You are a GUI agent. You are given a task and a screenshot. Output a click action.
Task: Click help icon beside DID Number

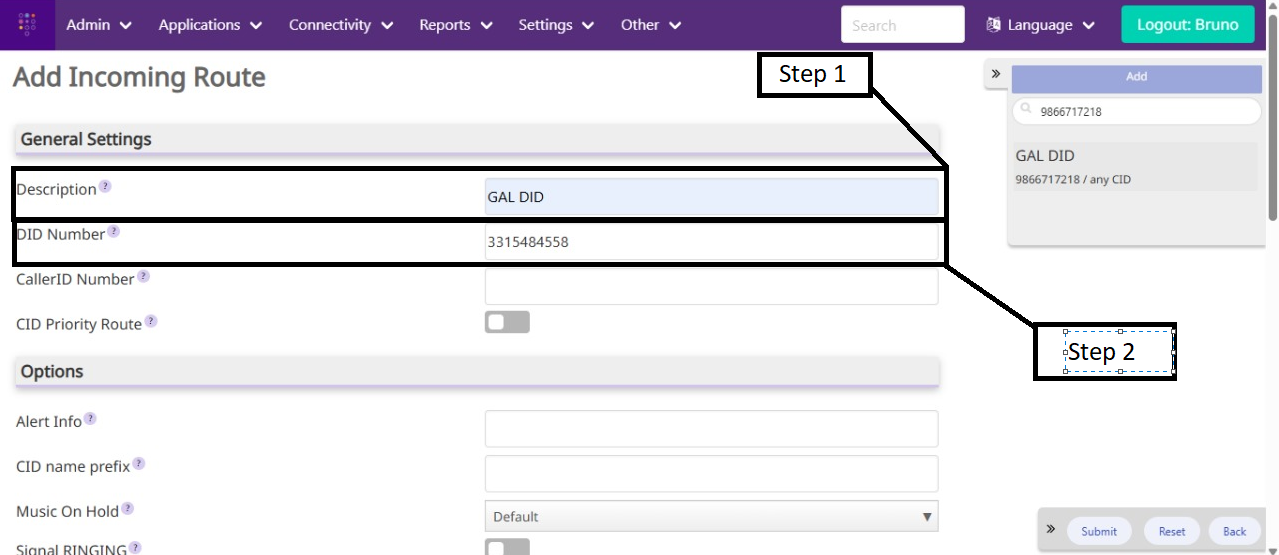(113, 232)
